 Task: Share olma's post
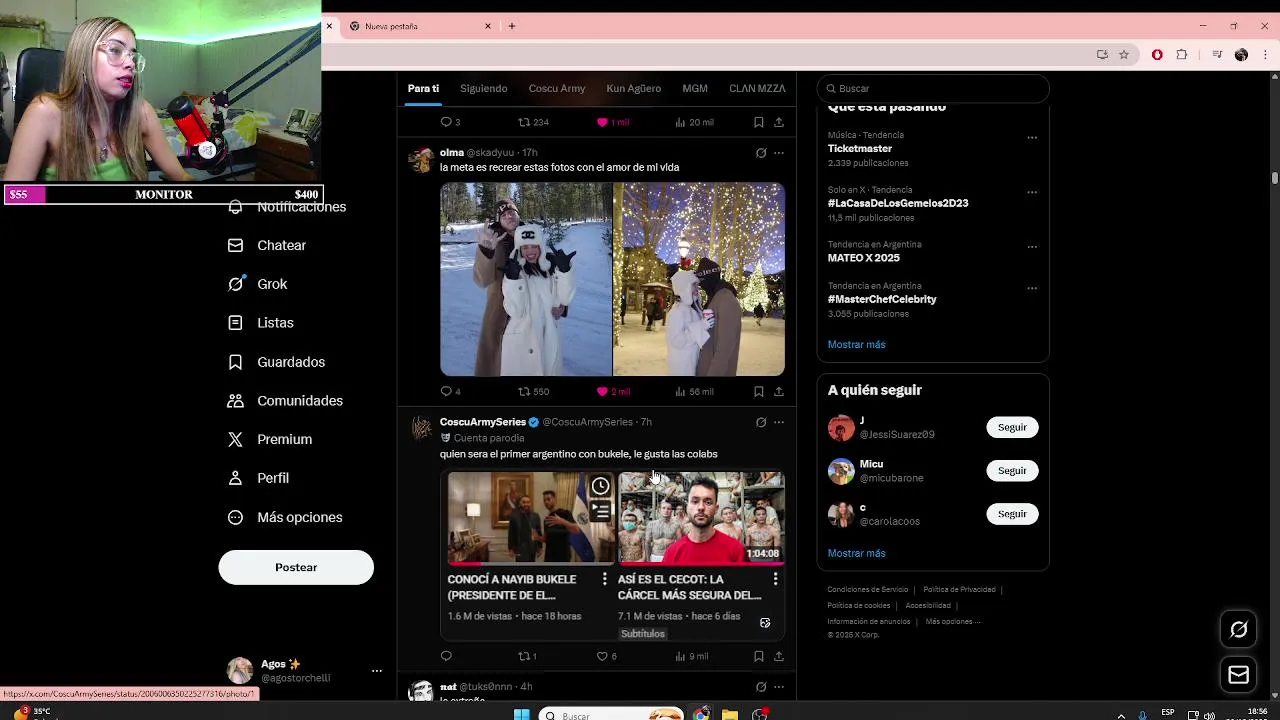778,391
